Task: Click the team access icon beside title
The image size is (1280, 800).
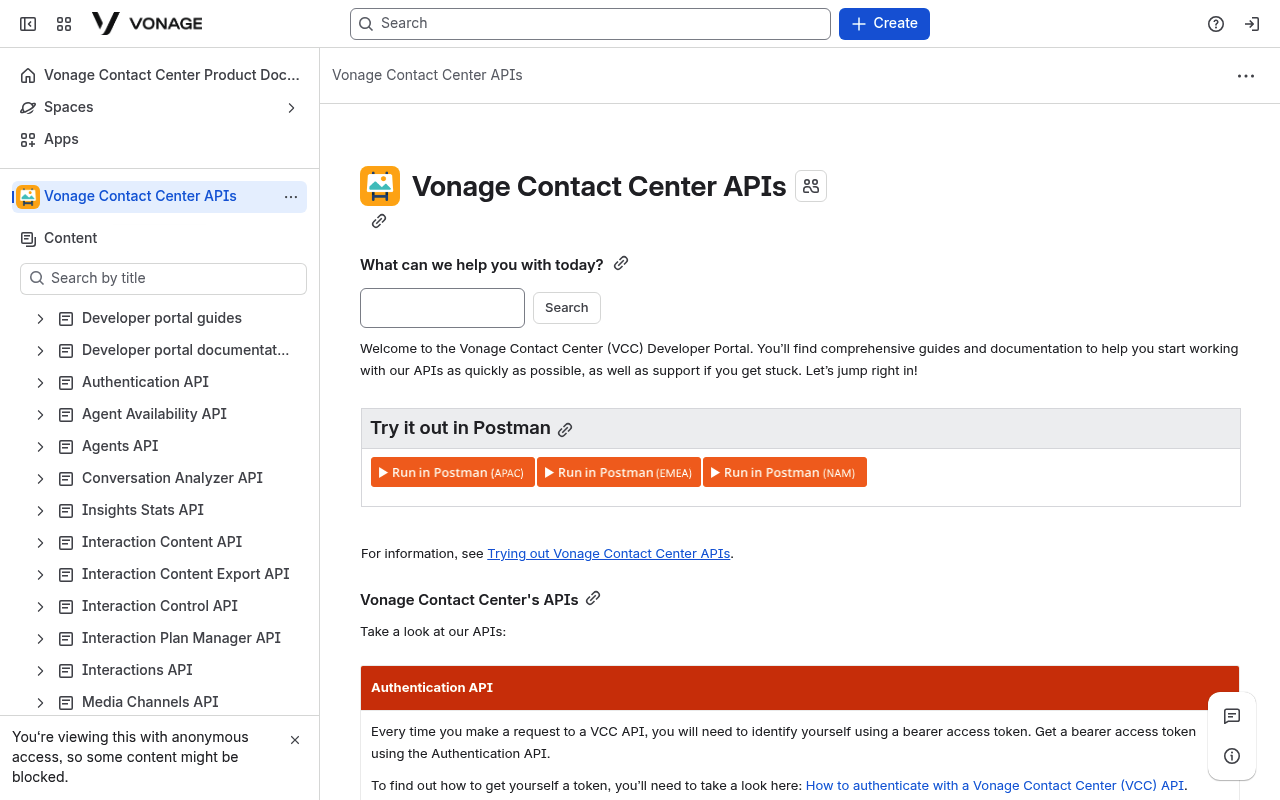Action: coord(811,186)
